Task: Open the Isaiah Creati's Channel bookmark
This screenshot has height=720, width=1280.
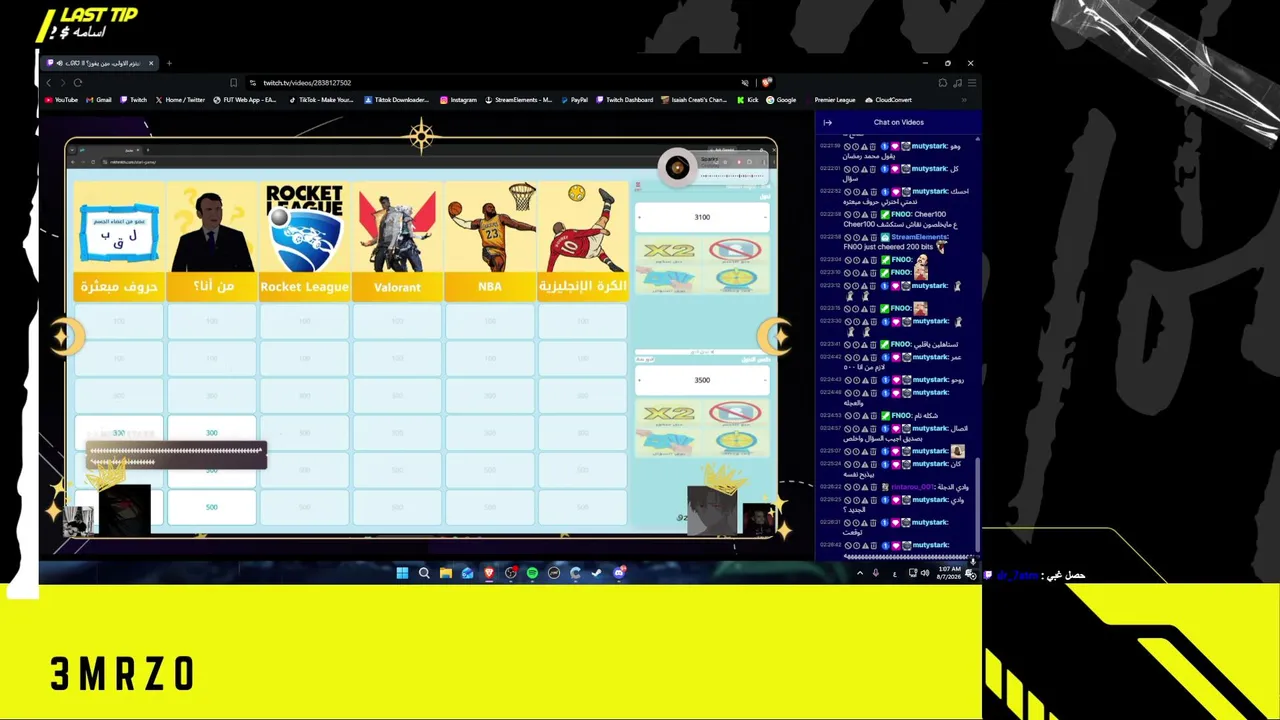Action: 694,100
